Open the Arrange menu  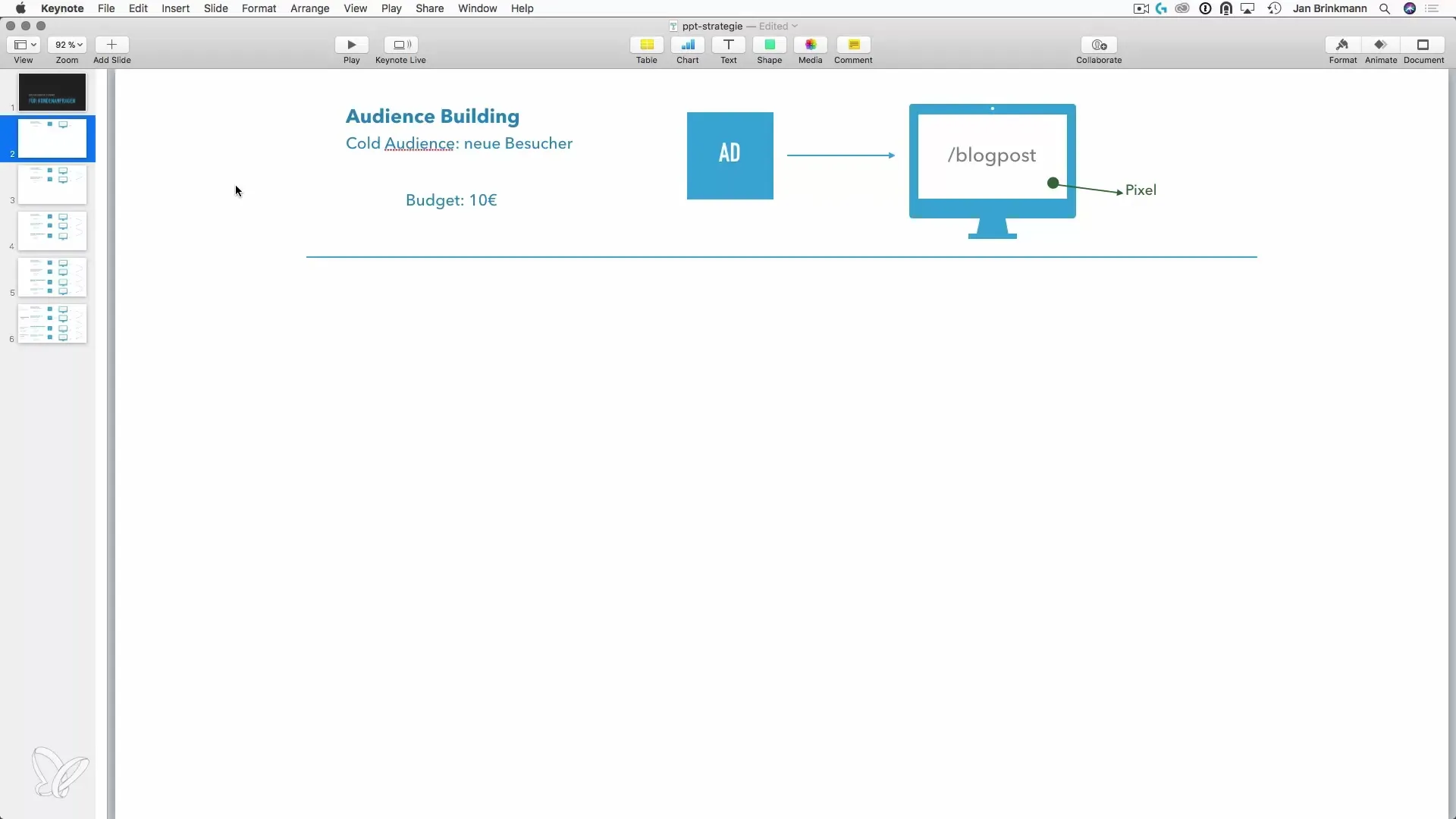click(x=309, y=8)
